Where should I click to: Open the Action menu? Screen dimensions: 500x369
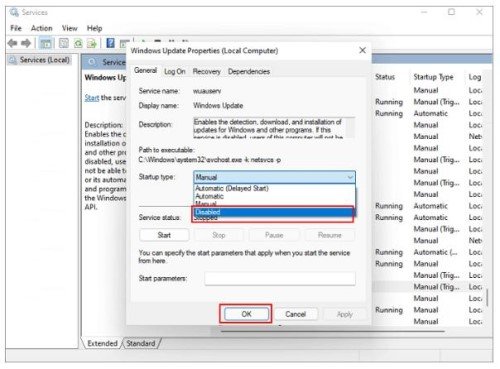click(x=41, y=28)
